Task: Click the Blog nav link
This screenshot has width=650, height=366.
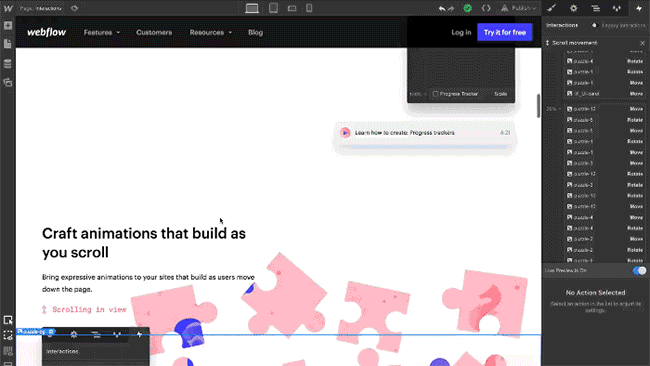Action: pos(255,32)
